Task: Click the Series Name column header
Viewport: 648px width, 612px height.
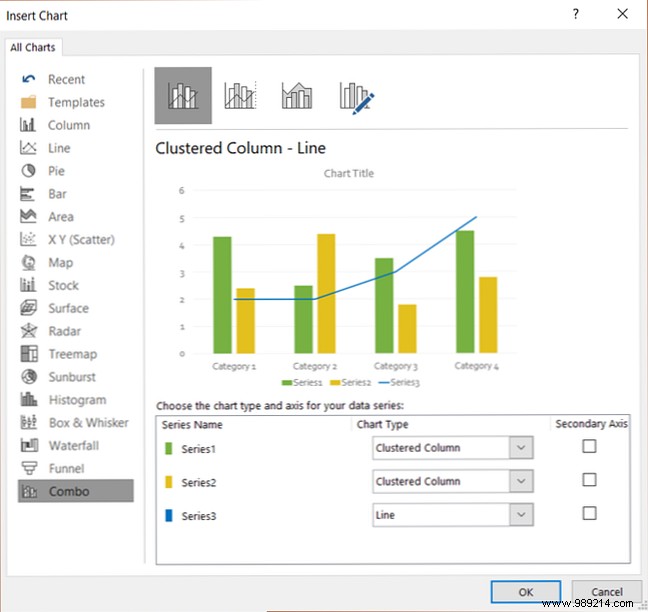Action: pos(192,424)
